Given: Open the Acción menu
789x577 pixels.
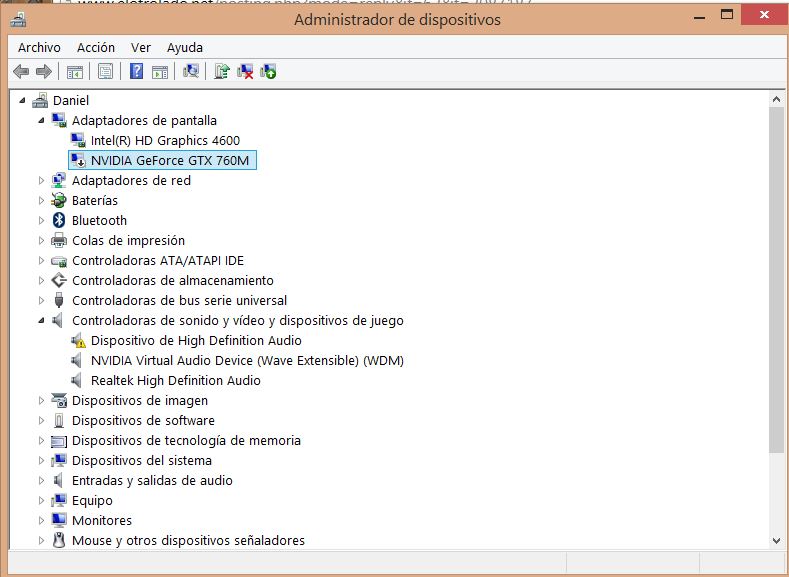Looking at the screenshot, I should tap(96, 47).
